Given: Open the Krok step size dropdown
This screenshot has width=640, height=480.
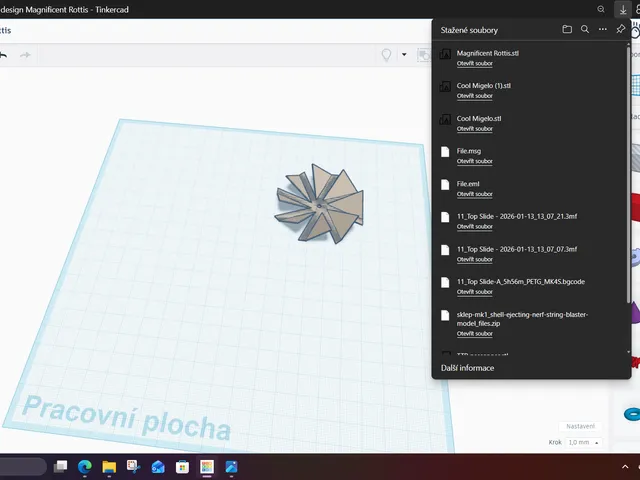Looking at the screenshot, I should click(584, 442).
